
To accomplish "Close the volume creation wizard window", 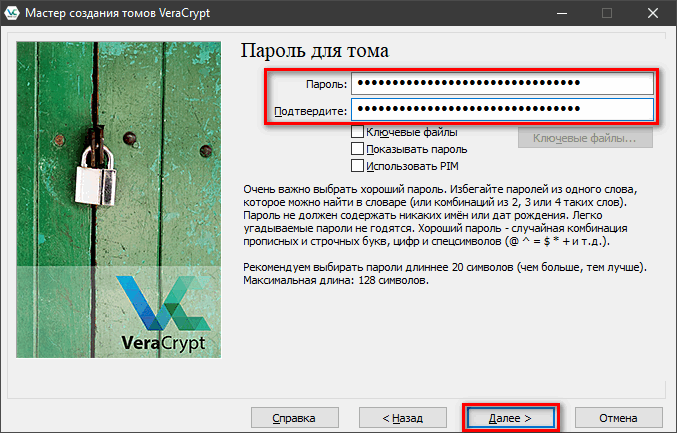I will (x=652, y=14).
